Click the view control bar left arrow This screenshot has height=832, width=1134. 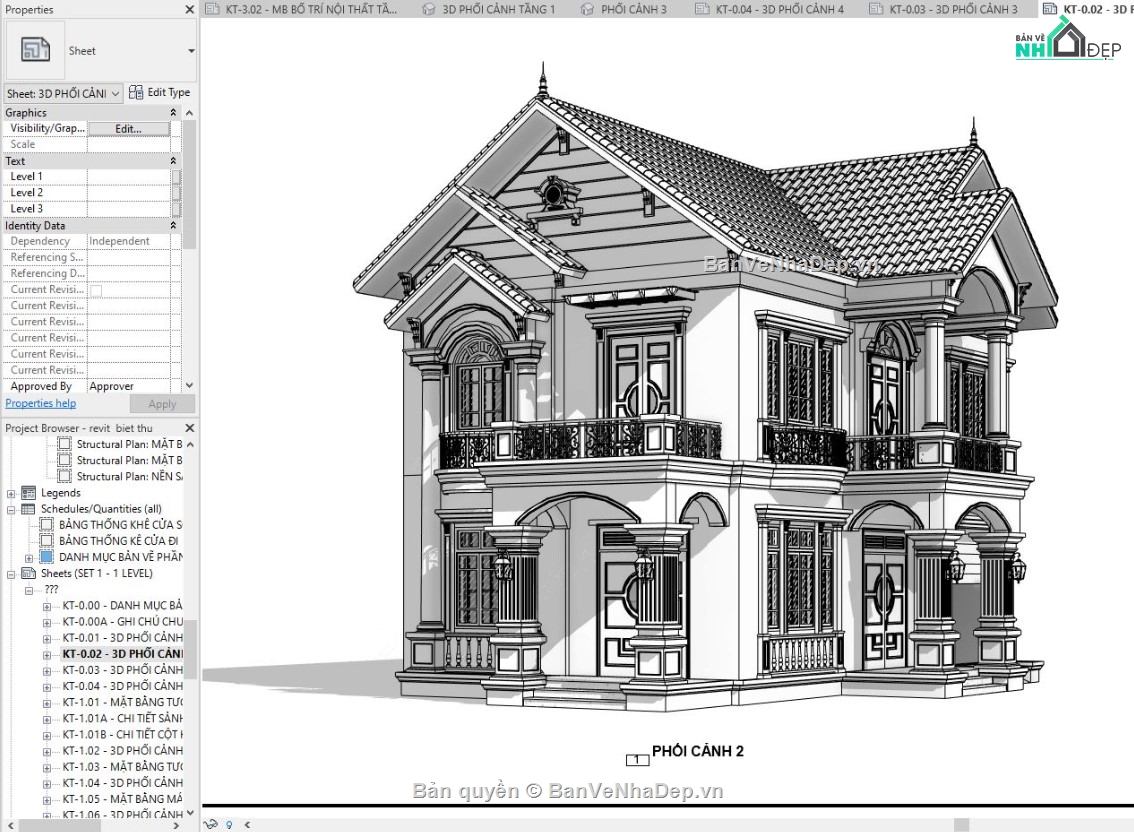pos(248,824)
